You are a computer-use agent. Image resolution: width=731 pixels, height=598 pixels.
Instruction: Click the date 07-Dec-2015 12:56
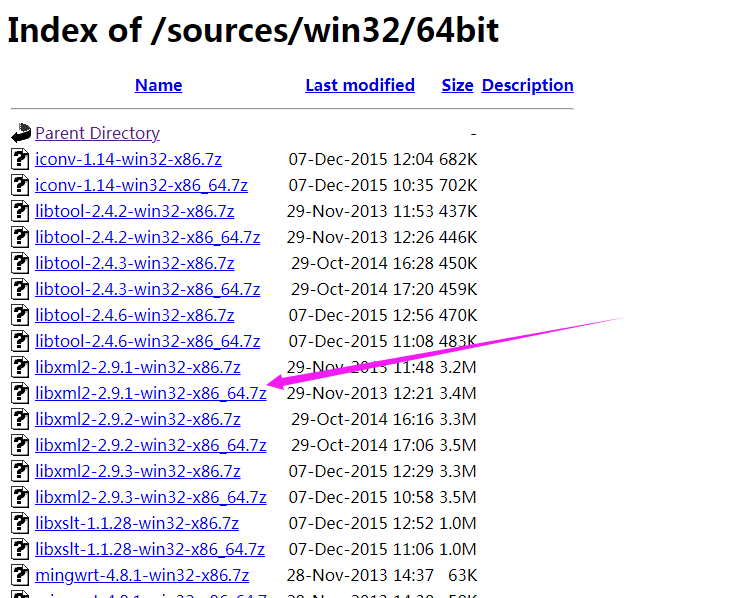click(361, 316)
